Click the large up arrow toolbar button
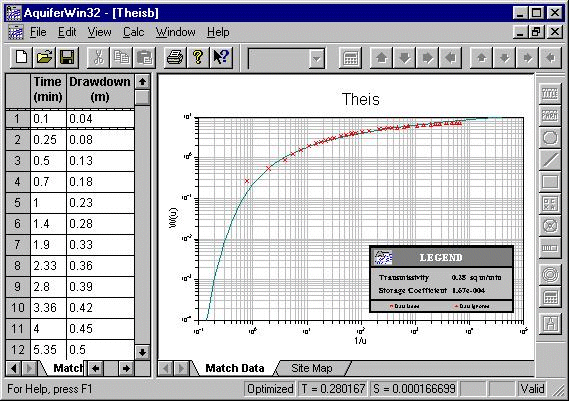The height and width of the screenshot is (401, 569). (x=381, y=57)
